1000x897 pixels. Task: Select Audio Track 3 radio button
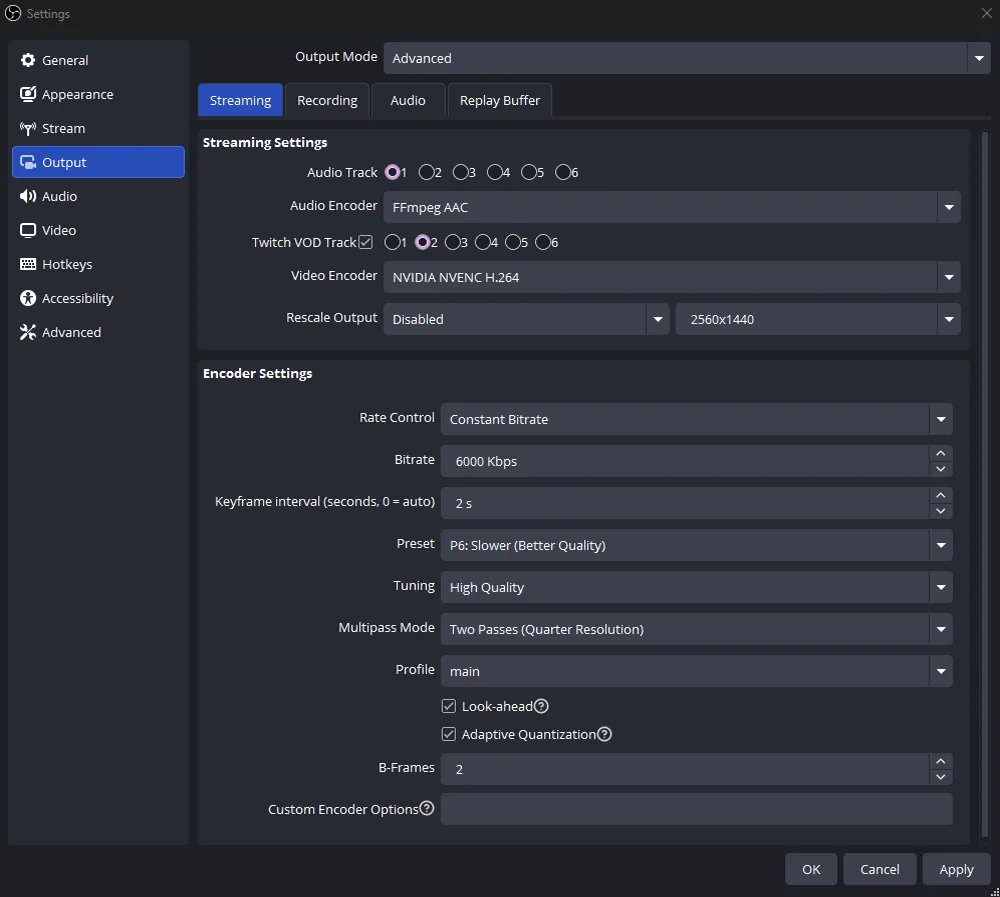tap(461, 173)
